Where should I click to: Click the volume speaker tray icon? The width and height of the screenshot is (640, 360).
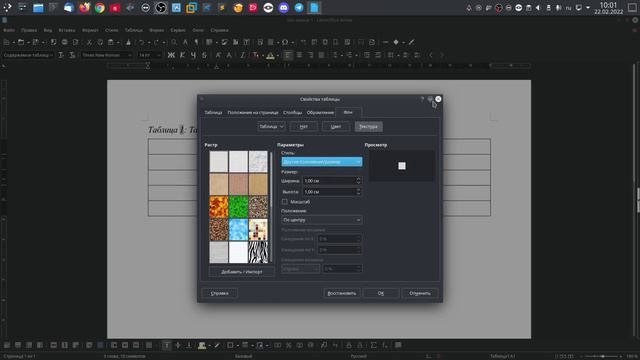[538, 8]
